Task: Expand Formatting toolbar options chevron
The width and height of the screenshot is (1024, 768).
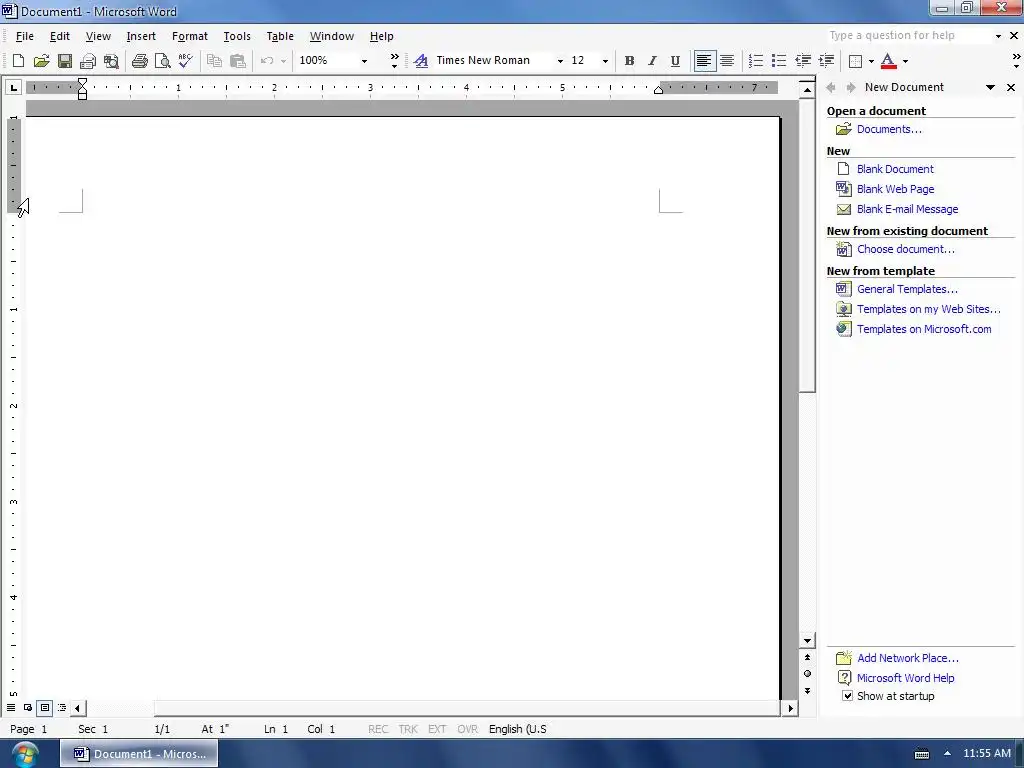Action: 1016,61
